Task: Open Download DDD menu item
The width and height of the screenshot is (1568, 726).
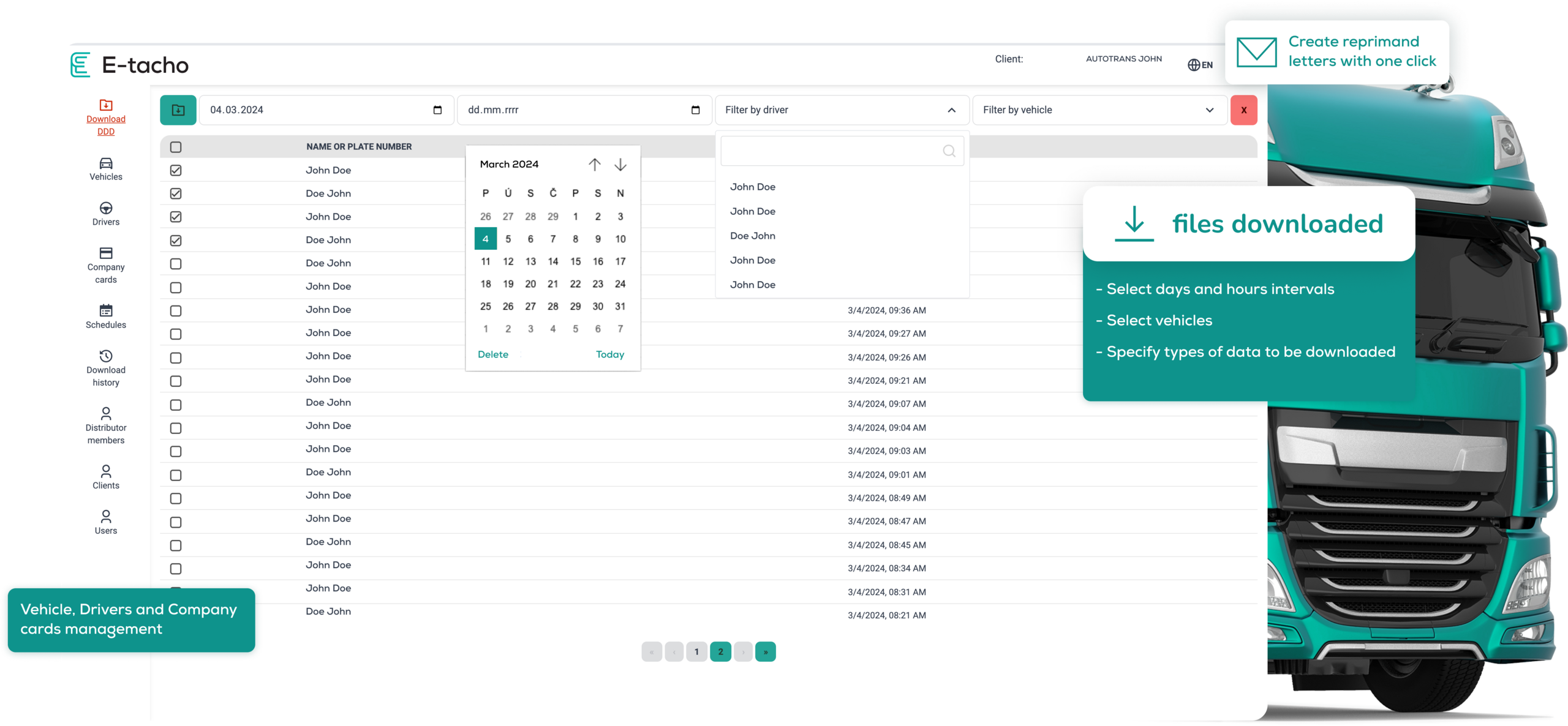Action: click(106, 118)
